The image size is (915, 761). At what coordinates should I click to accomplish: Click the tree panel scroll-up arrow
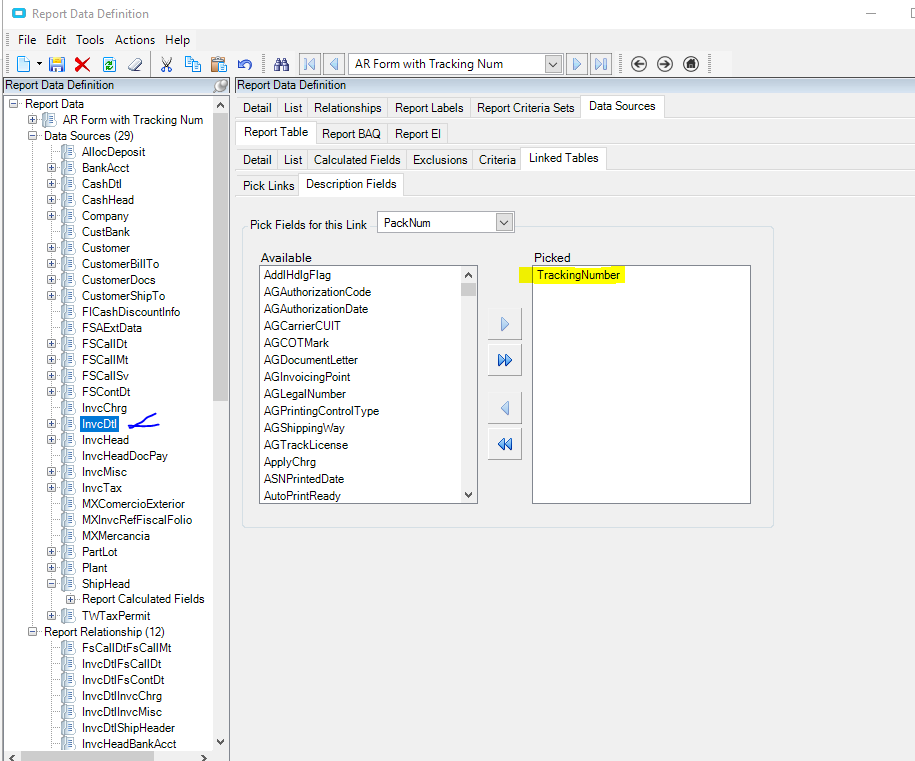click(x=220, y=106)
